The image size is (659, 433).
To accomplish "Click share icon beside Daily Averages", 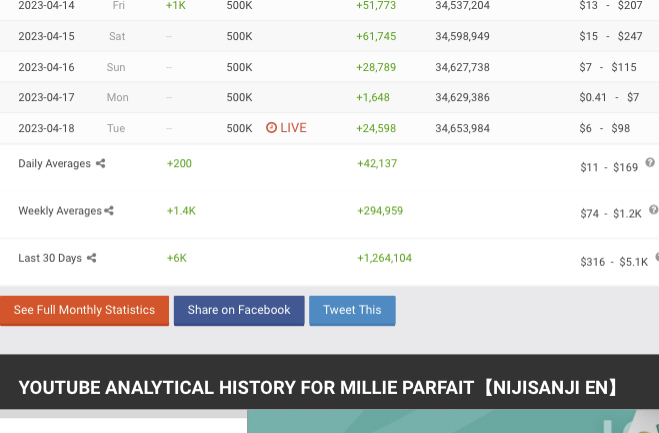I will click(100, 164).
